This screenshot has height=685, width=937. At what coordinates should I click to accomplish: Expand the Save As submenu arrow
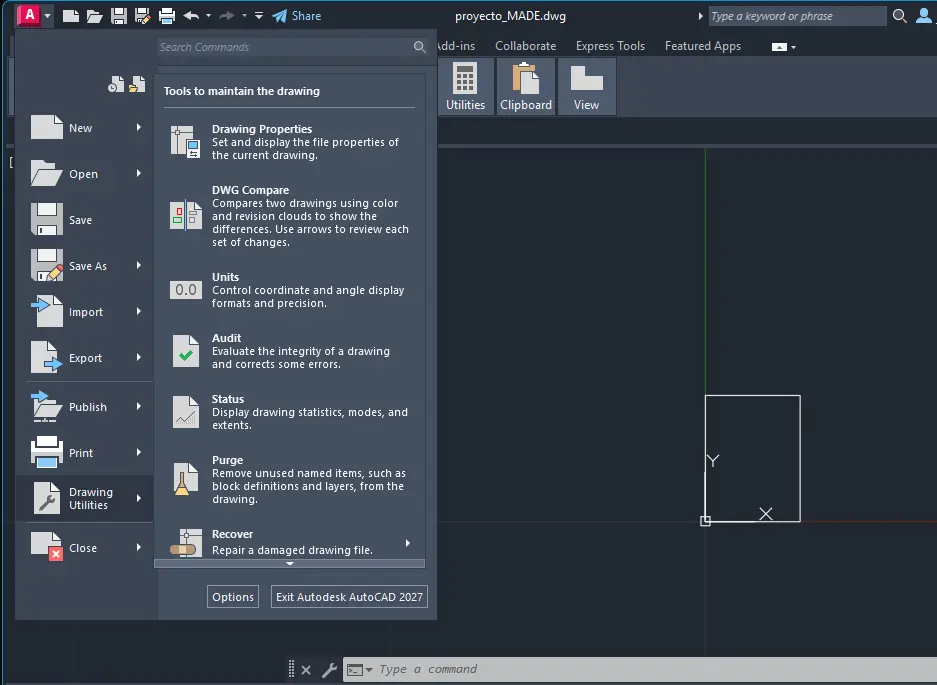coord(139,265)
